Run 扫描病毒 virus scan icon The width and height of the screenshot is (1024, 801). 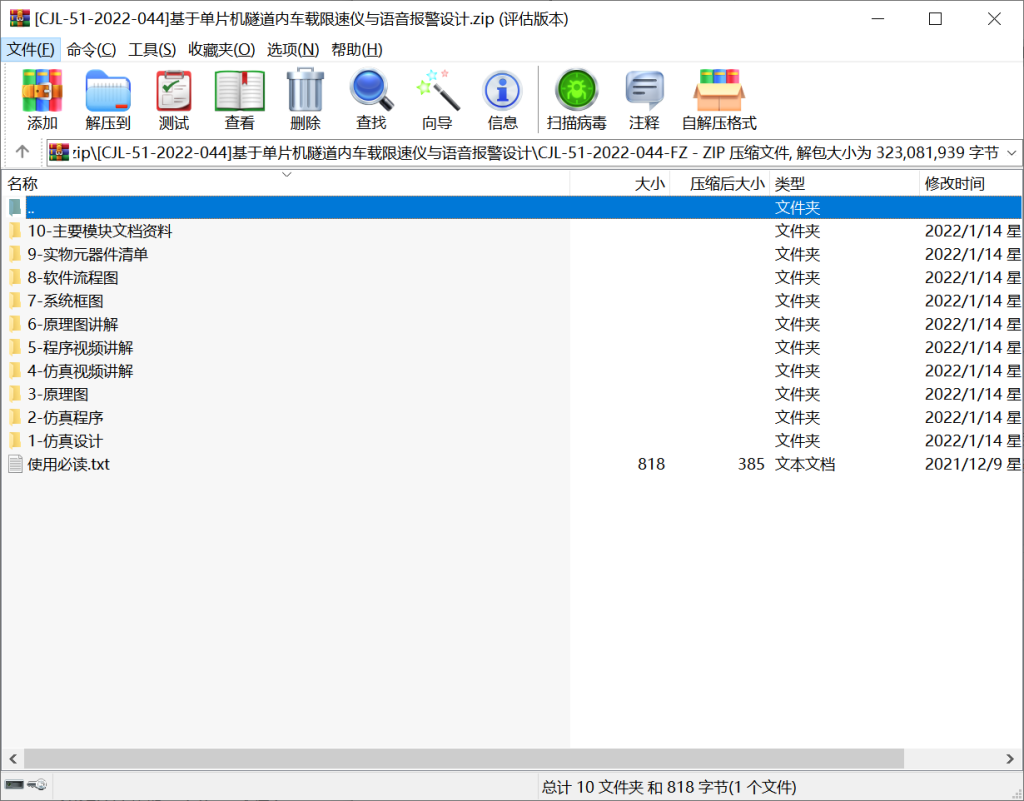coord(576,100)
